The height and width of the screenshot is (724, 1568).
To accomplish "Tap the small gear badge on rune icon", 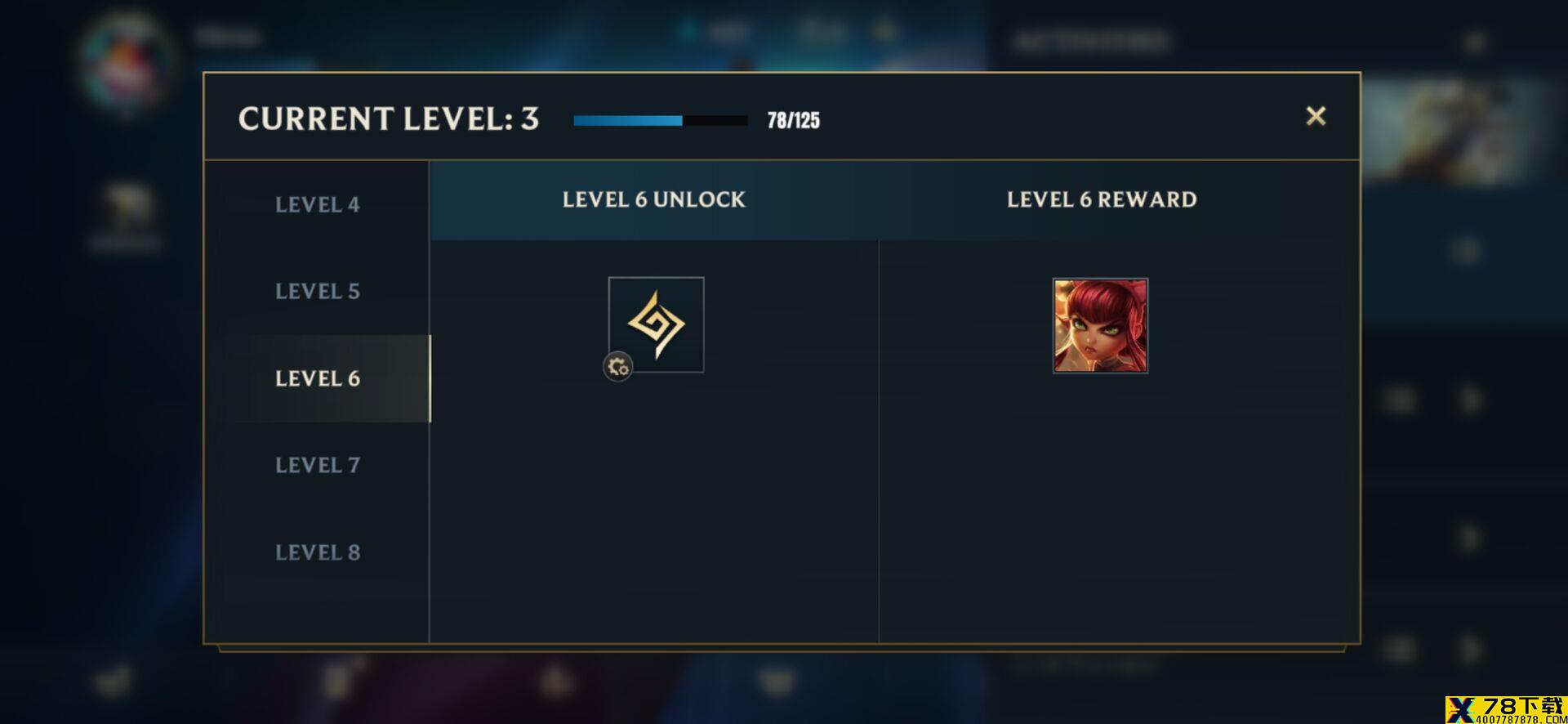I will tap(618, 367).
